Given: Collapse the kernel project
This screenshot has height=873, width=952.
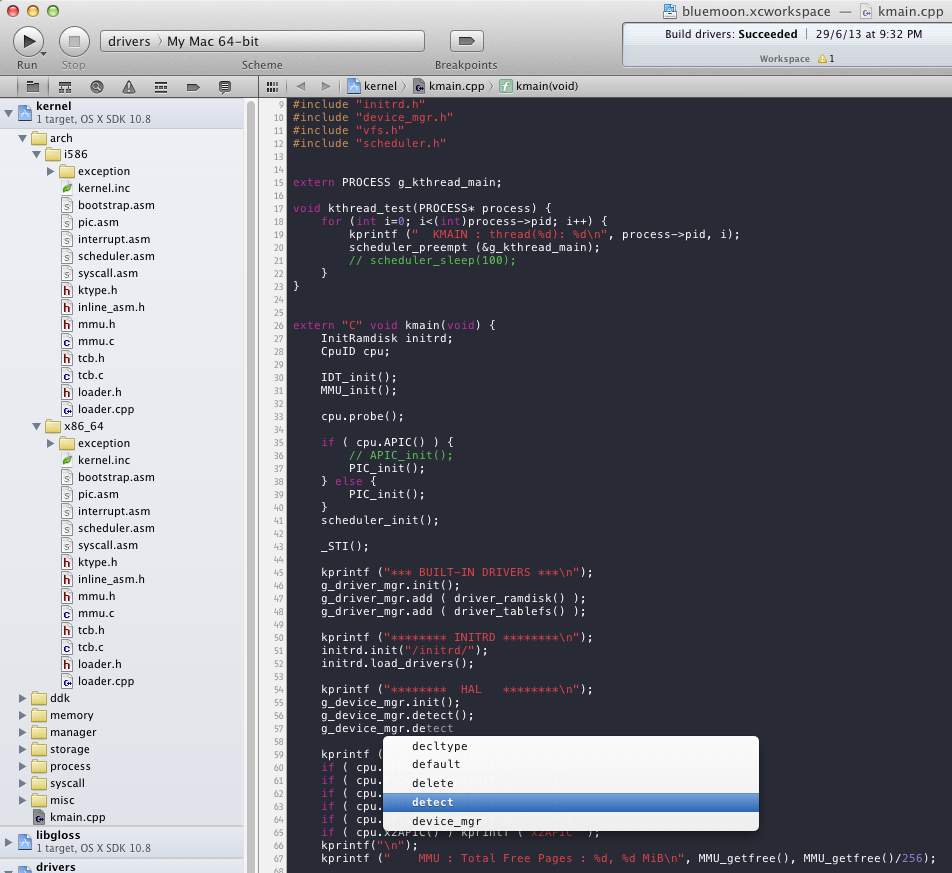Looking at the screenshot, I should (8, 112).
